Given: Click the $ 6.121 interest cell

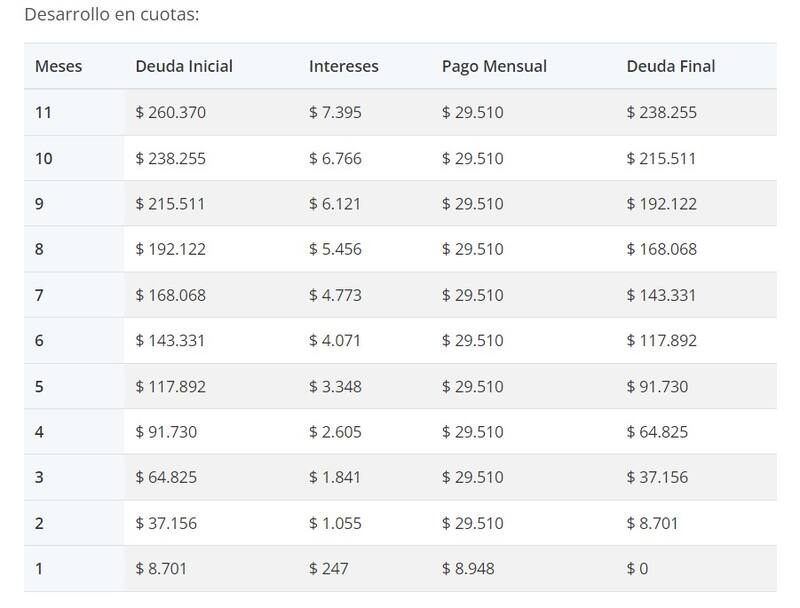Looking at the screenshot, I should [x=335, y=204].
